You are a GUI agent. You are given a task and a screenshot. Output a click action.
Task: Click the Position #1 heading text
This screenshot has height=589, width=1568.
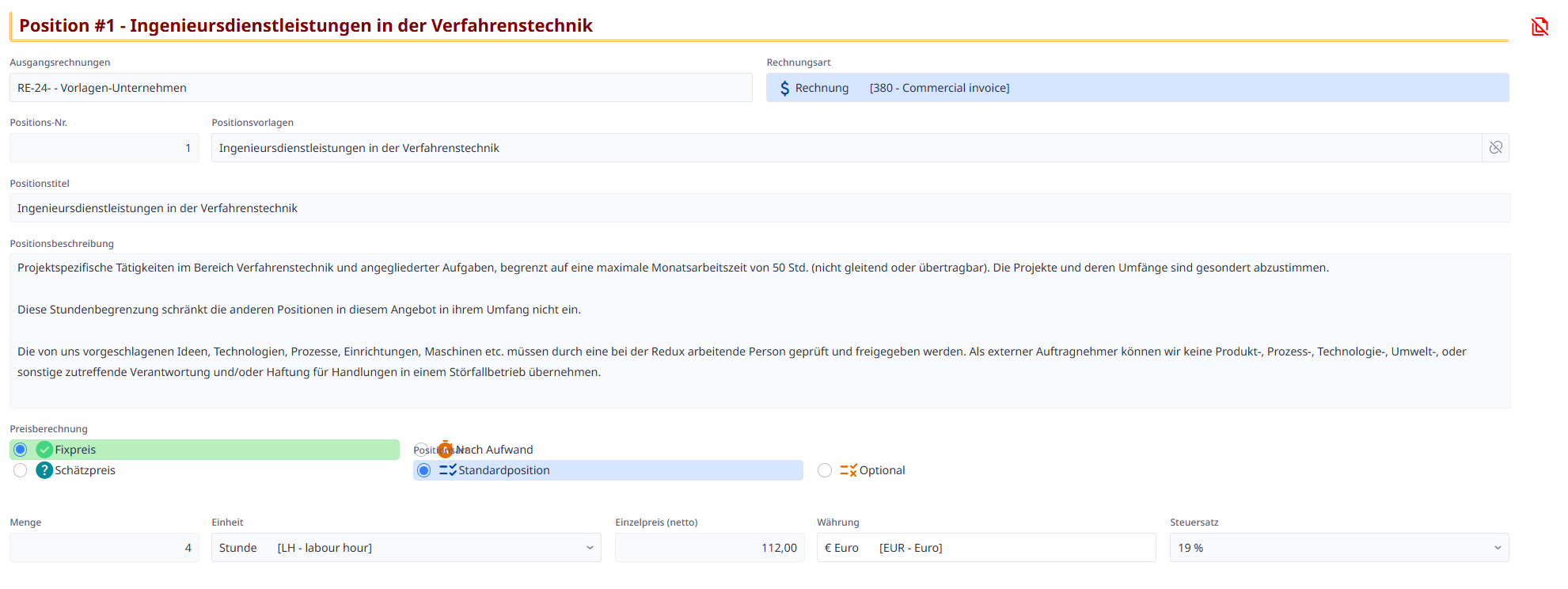(306, 25)
